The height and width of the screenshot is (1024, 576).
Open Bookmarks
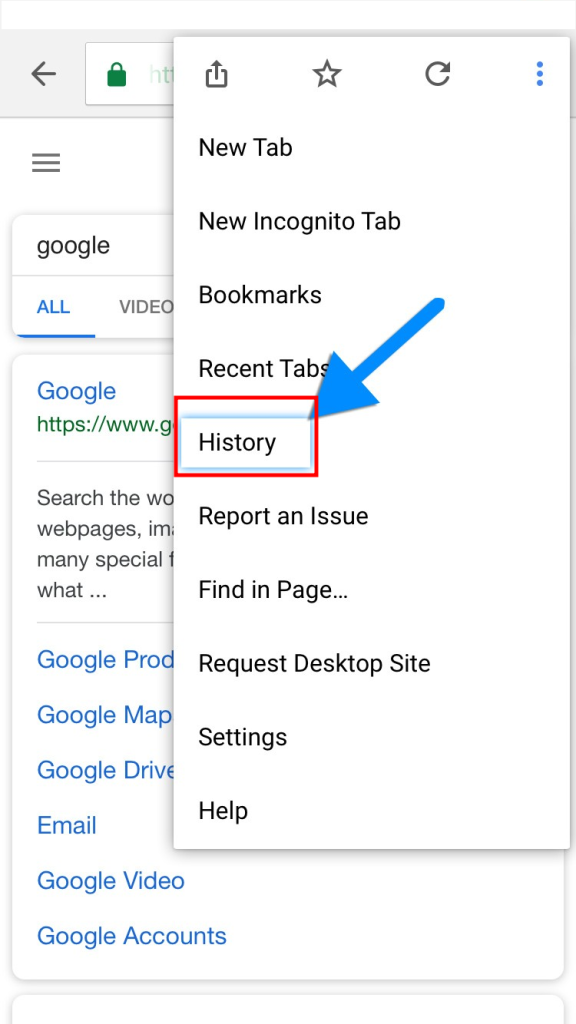pos(260,295)
